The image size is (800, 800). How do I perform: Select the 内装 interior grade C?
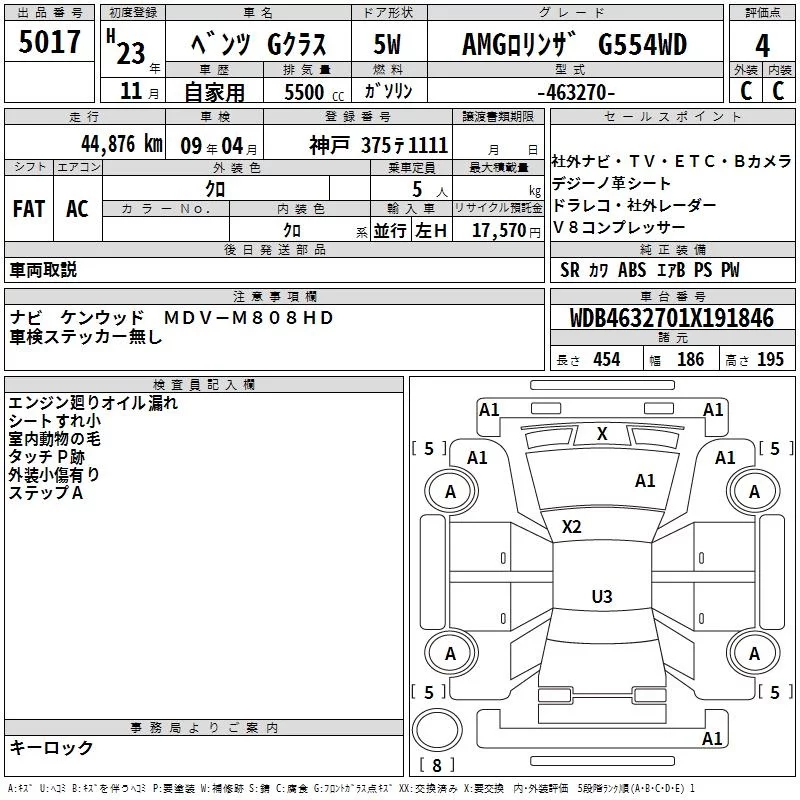point(778,91)
